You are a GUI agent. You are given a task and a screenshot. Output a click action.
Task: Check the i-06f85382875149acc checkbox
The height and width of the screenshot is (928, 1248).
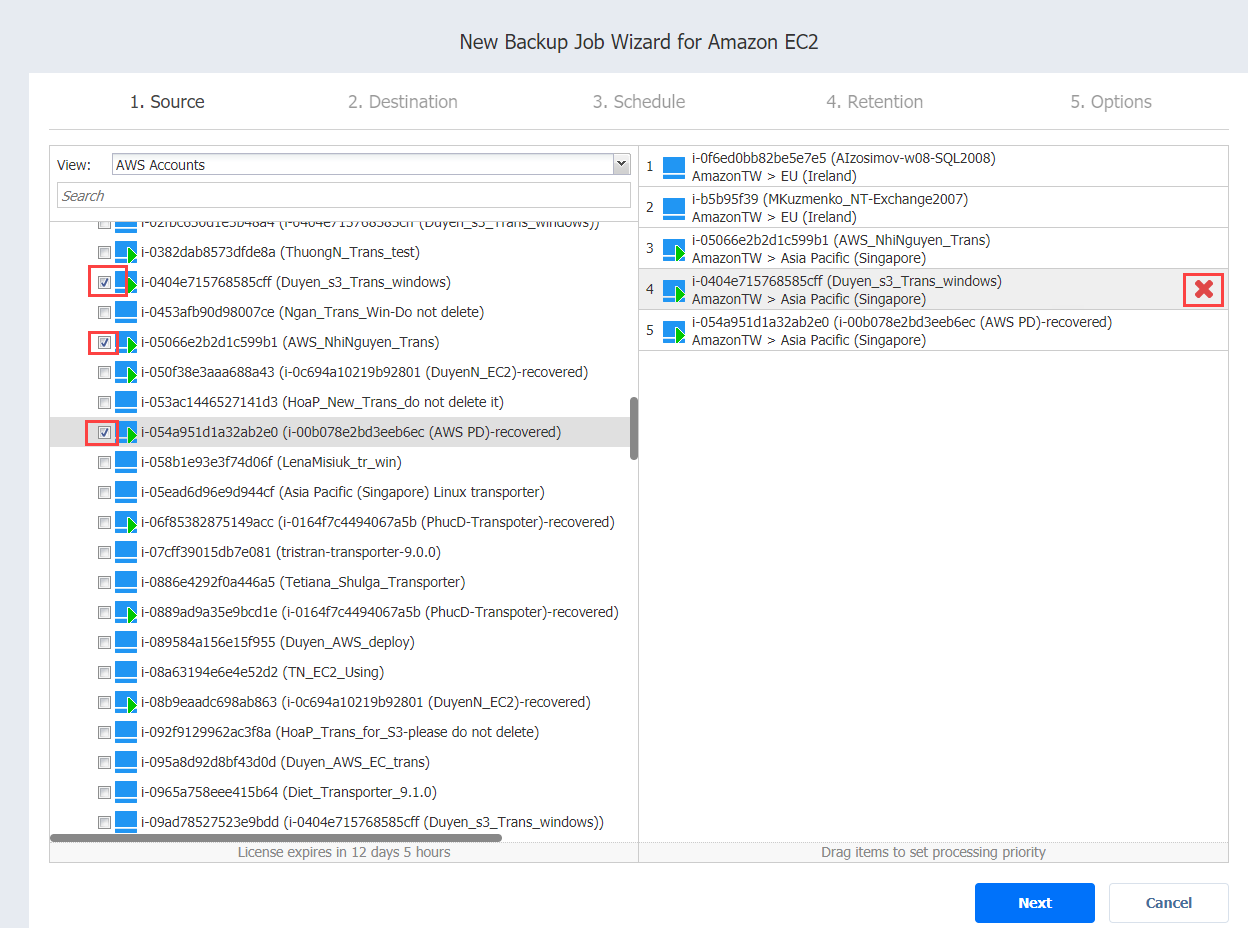104,522
